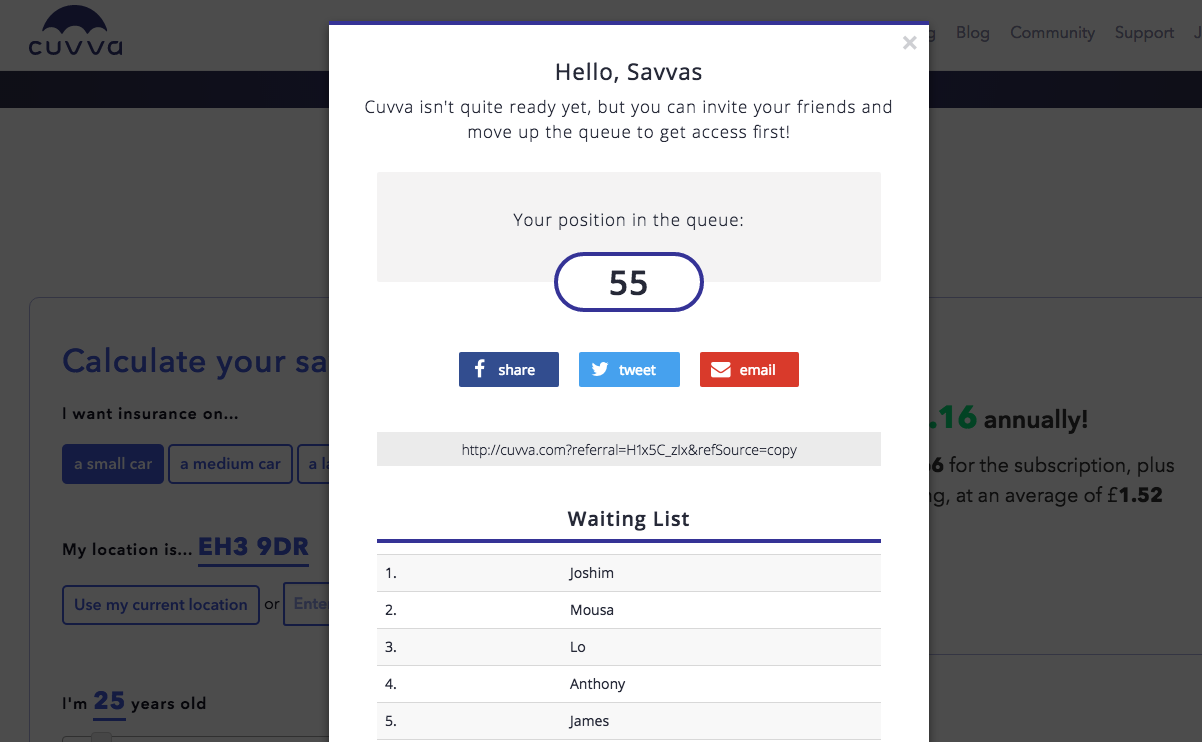Click the queue position number 55
Screen dimensions: 1202x742
point(629,282)
